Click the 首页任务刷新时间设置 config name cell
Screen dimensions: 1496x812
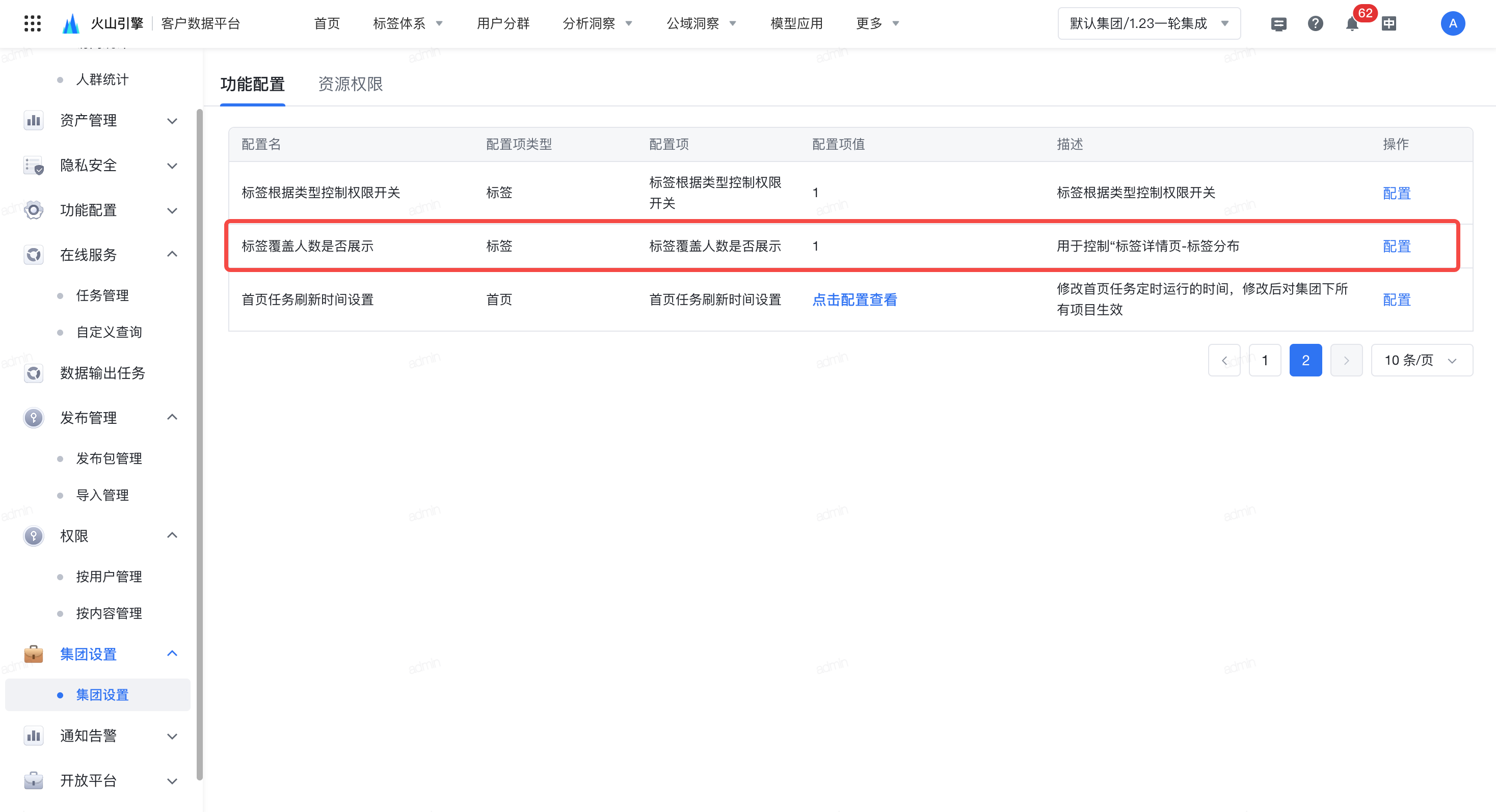pyautogui.click(x=307, y=300)
